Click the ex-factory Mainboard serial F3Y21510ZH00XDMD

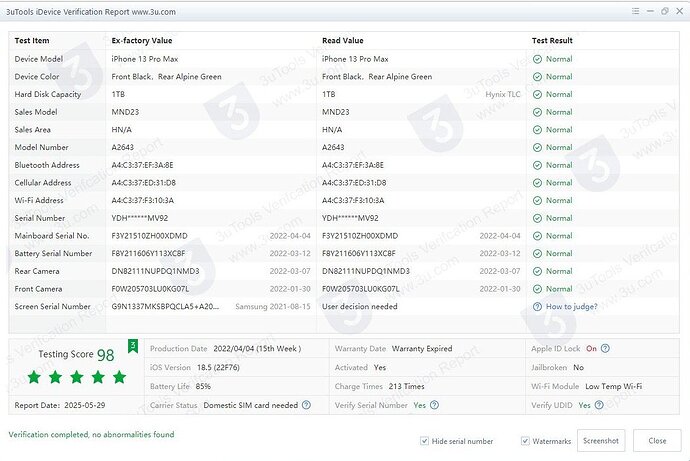149,236
